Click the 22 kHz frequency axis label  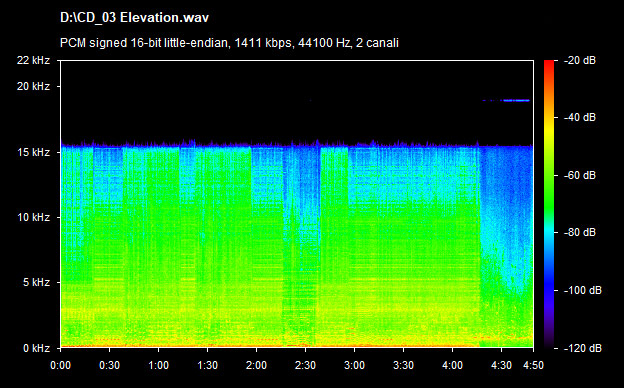33,60
